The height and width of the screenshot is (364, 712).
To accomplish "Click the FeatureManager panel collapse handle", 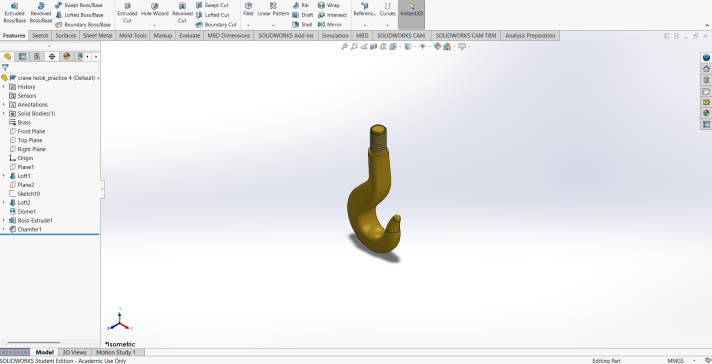I will coord(102,189).
